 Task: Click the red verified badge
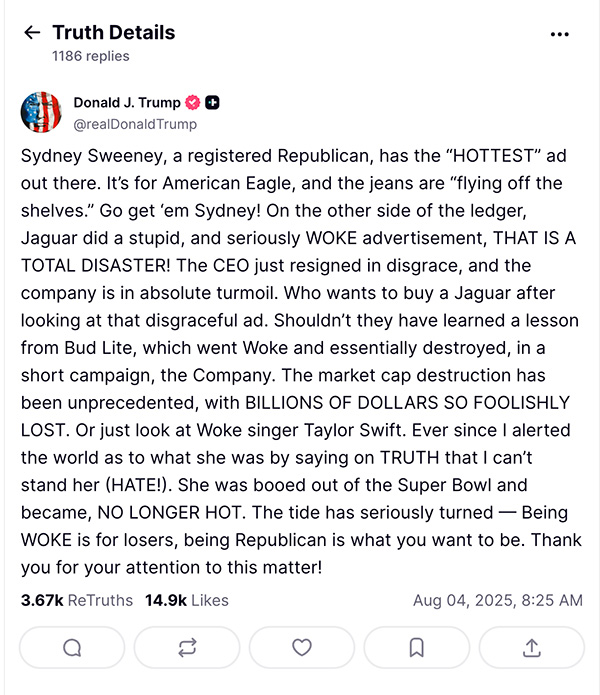193,103
